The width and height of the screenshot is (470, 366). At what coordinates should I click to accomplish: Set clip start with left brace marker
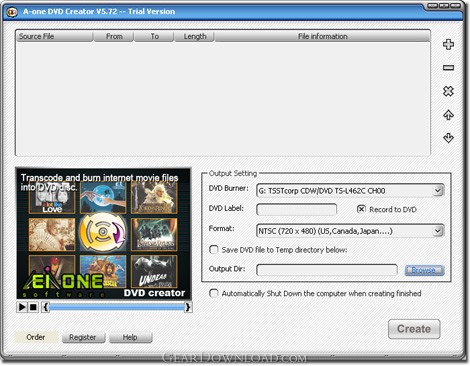pyautogui.click(x=45, y=307)
